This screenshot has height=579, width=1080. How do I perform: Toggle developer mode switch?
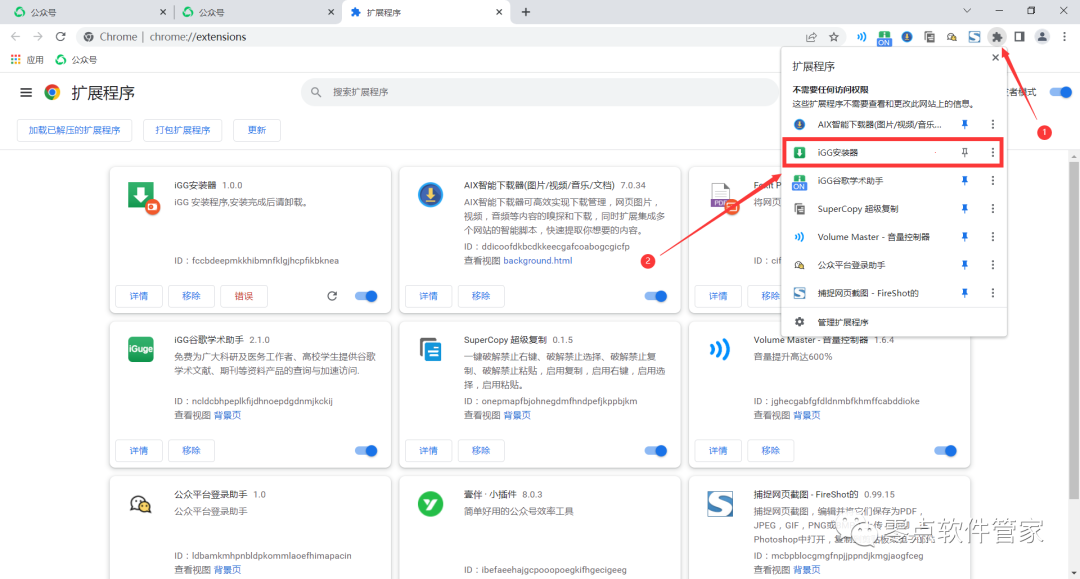(1061, 92)
